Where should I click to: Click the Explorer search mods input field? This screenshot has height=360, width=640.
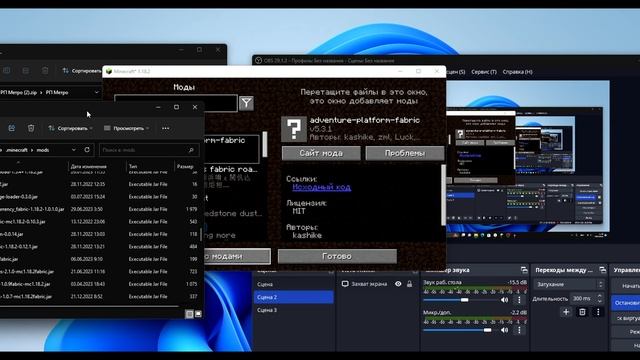pos(149,150)
